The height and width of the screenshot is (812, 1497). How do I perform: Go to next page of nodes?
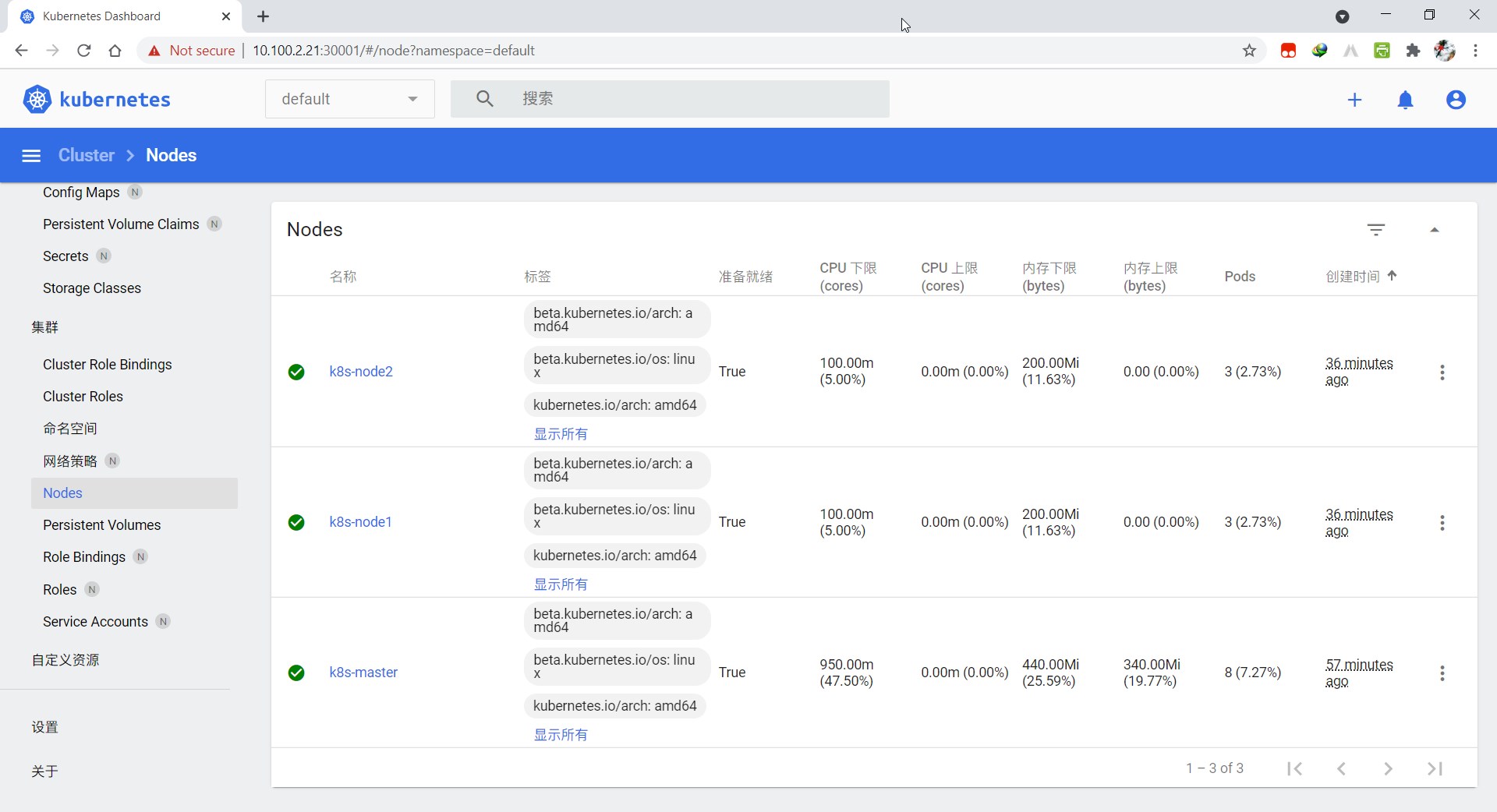(x=1389, y=769)
